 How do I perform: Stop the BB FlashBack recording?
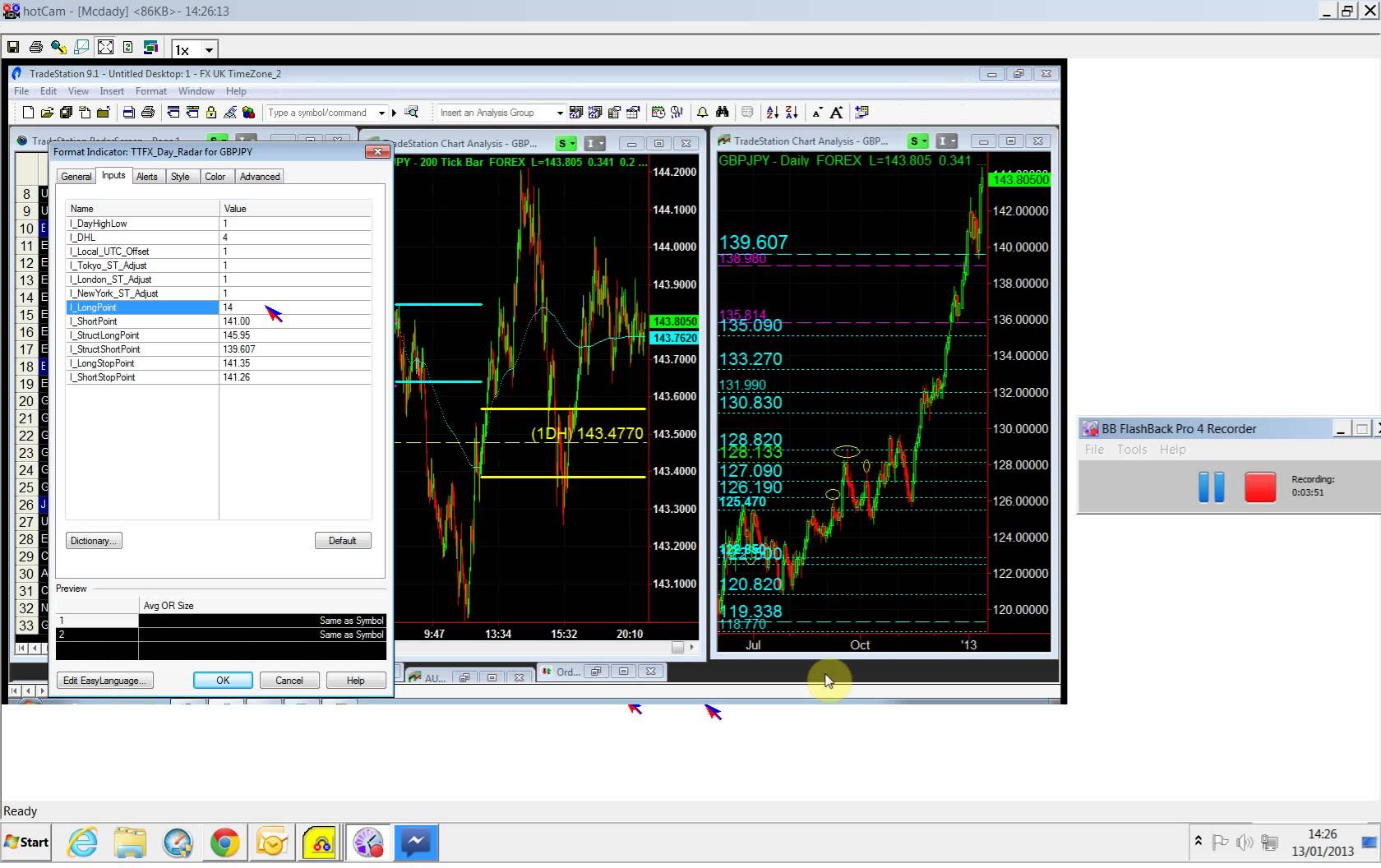click(x=1259, y=487)
